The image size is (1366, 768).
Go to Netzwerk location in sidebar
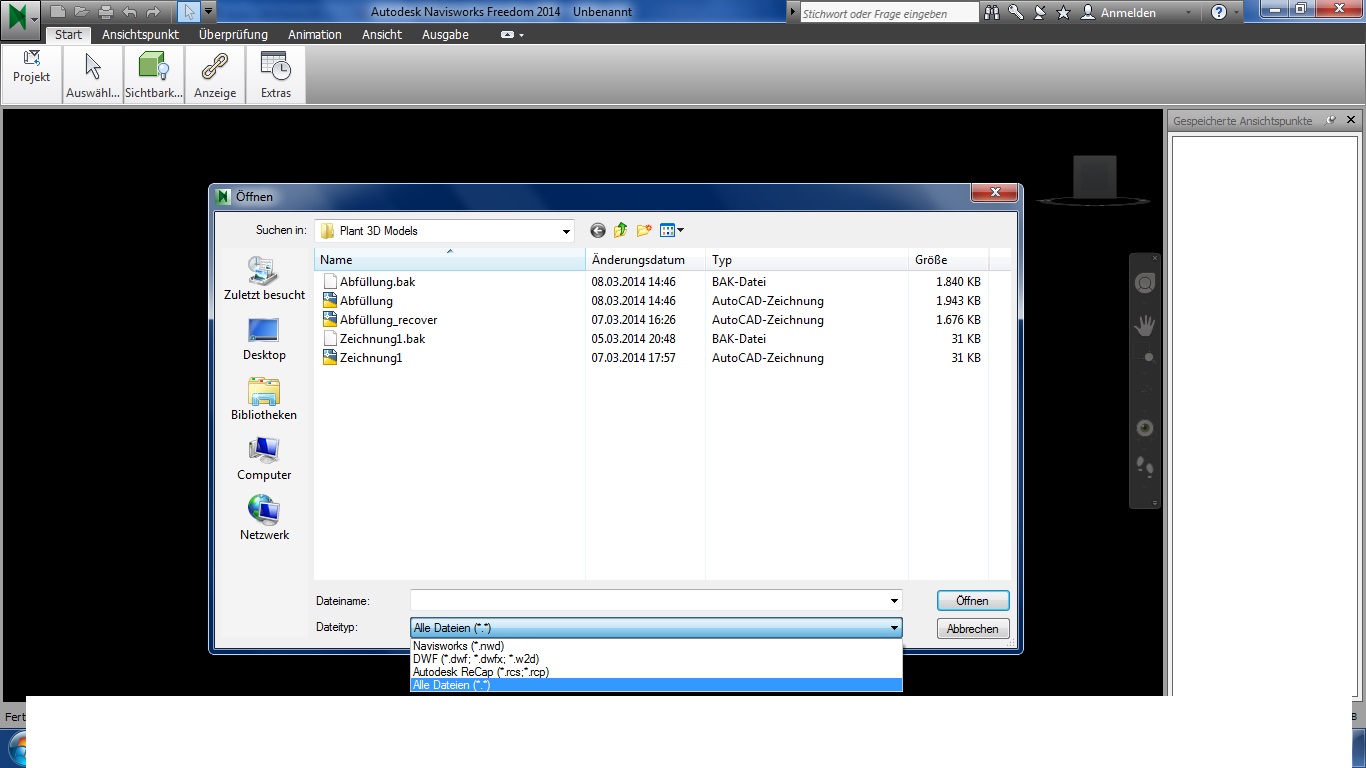click(x=264, y=519)
